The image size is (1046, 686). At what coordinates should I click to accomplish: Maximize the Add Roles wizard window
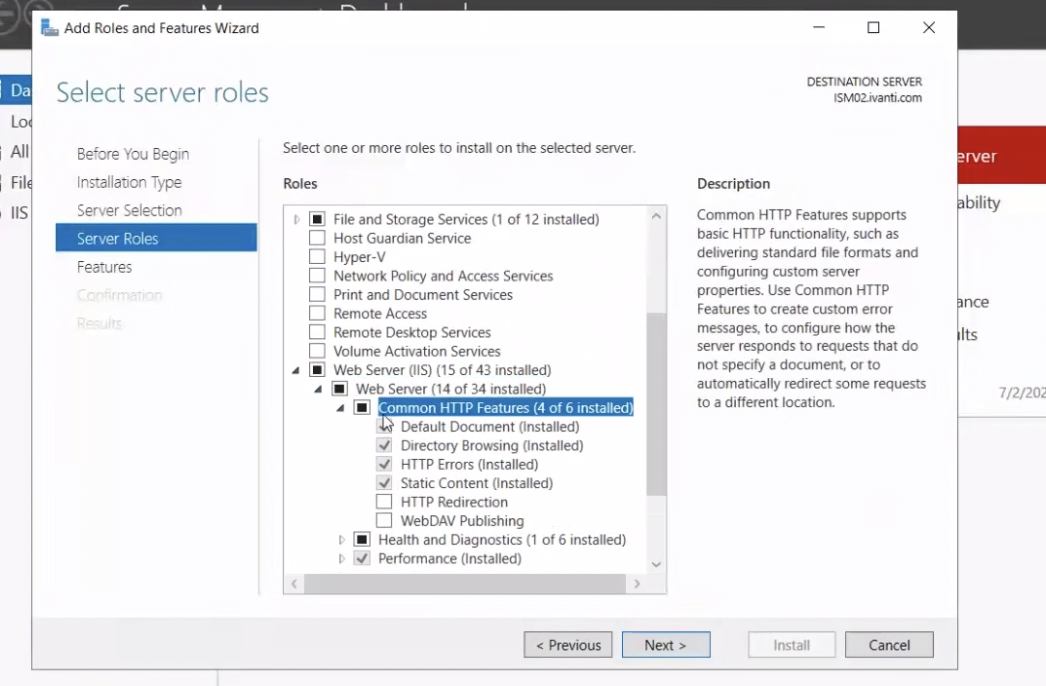coord(873,28)
